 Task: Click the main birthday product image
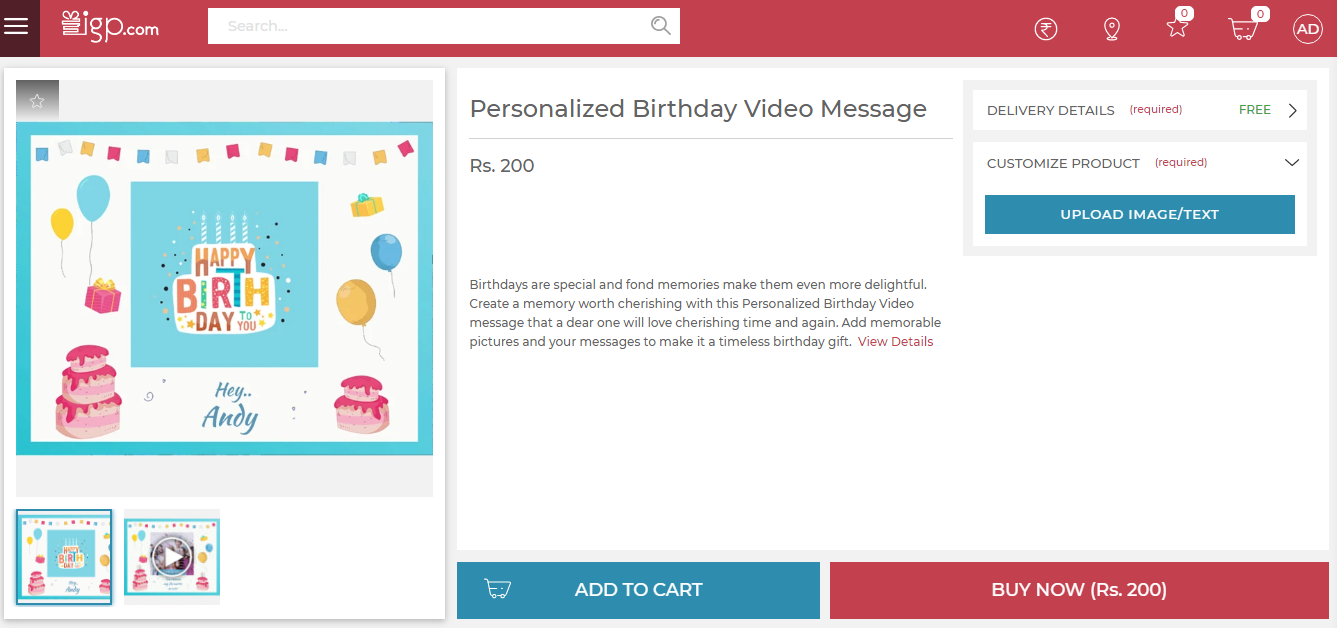click(x=224, y=288)
